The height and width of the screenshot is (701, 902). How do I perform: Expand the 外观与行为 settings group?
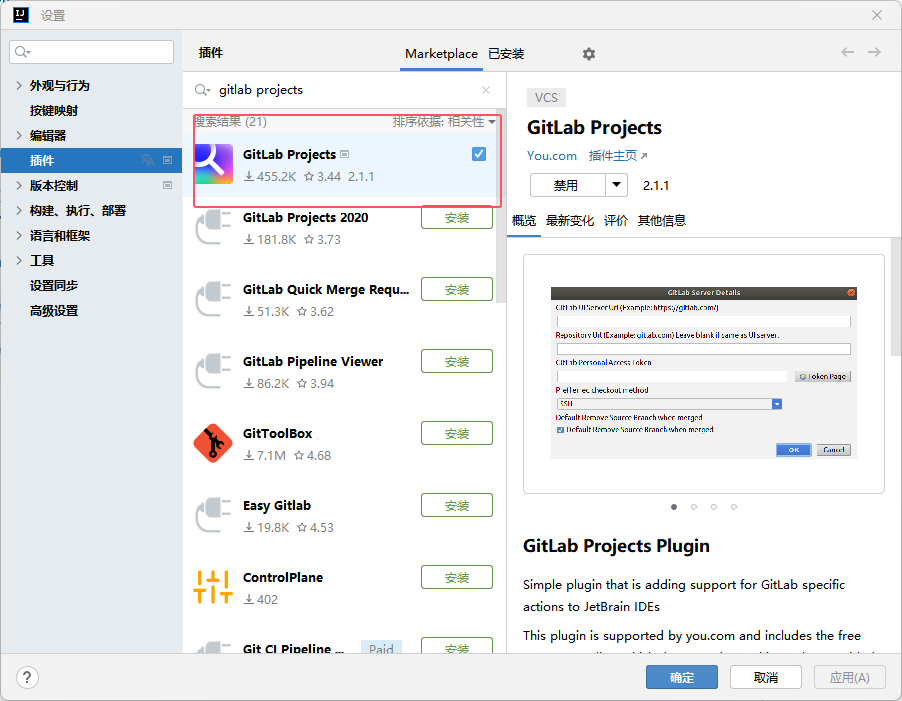click(19, 86)
